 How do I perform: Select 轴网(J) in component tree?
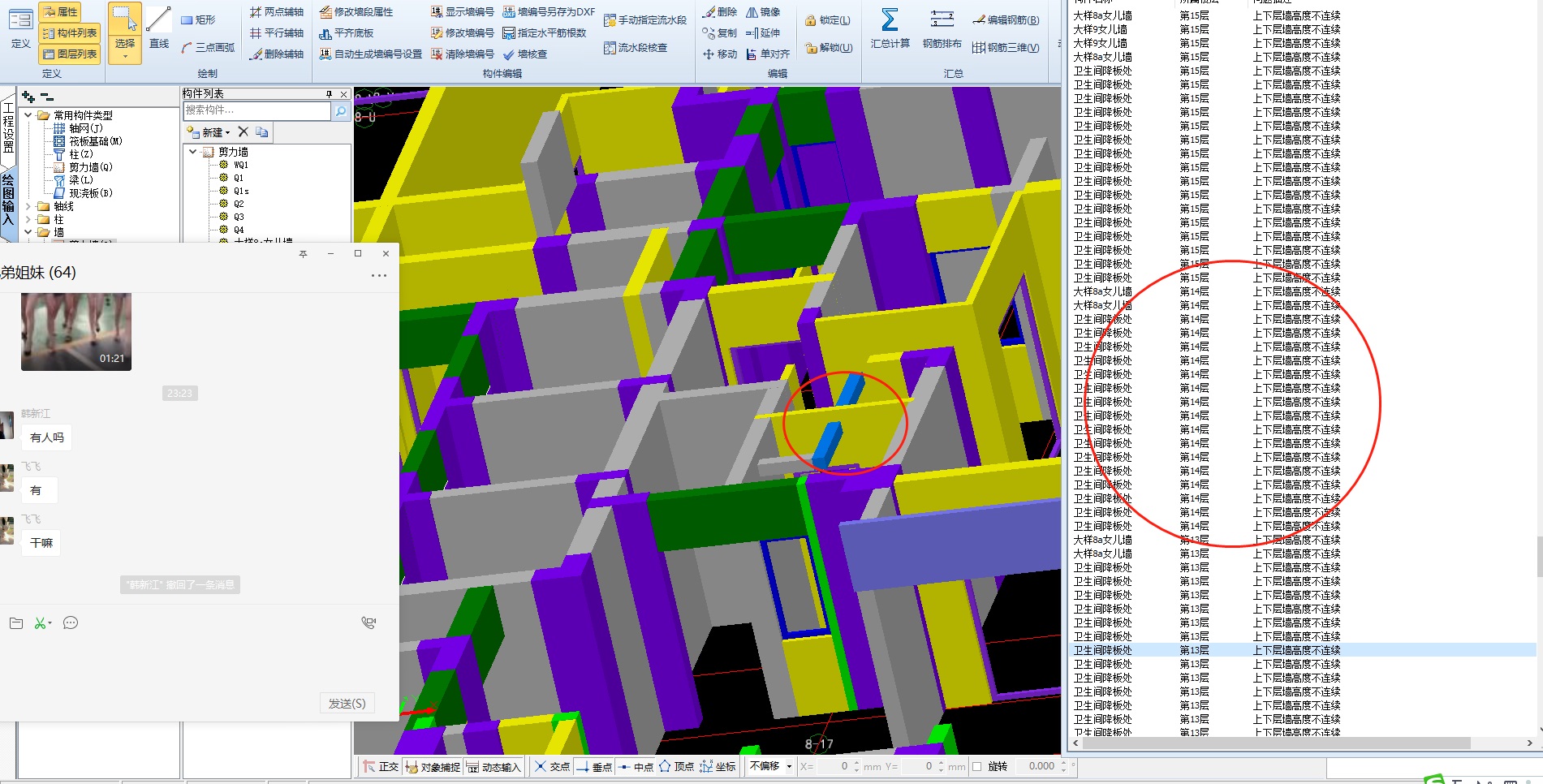click(78, 128)
